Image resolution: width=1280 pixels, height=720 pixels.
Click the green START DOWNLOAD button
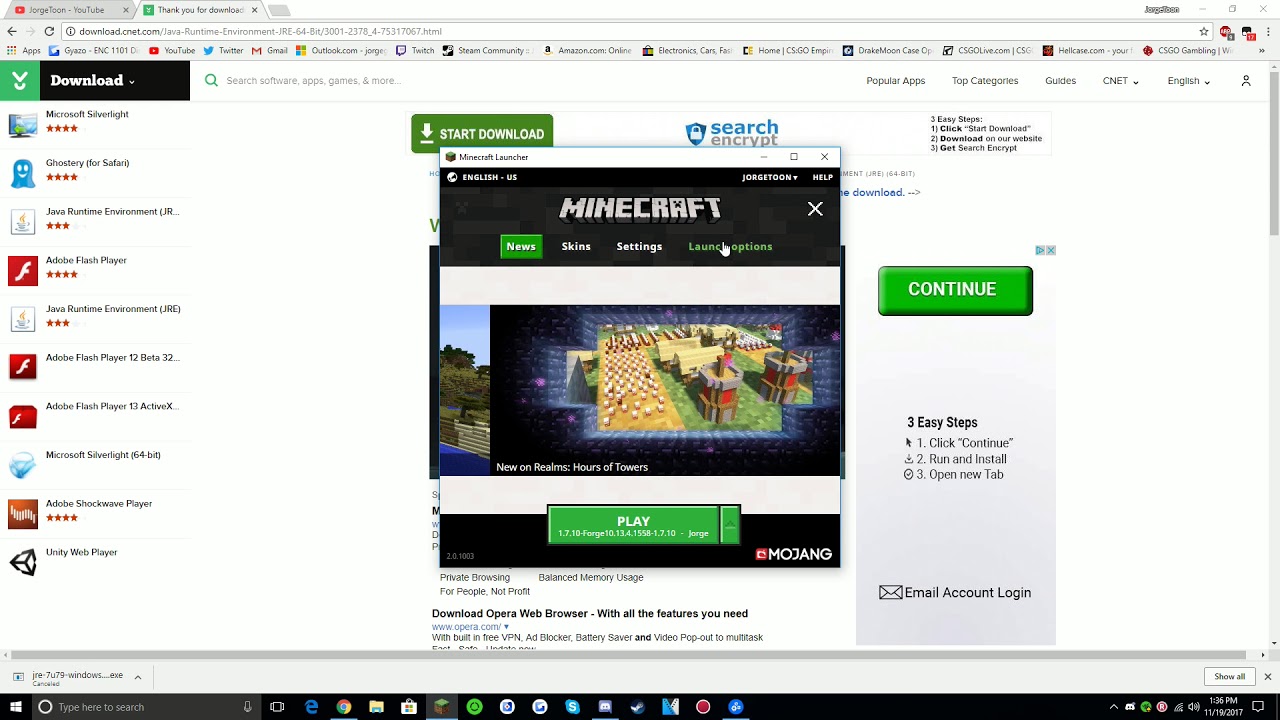pos(482,134)
